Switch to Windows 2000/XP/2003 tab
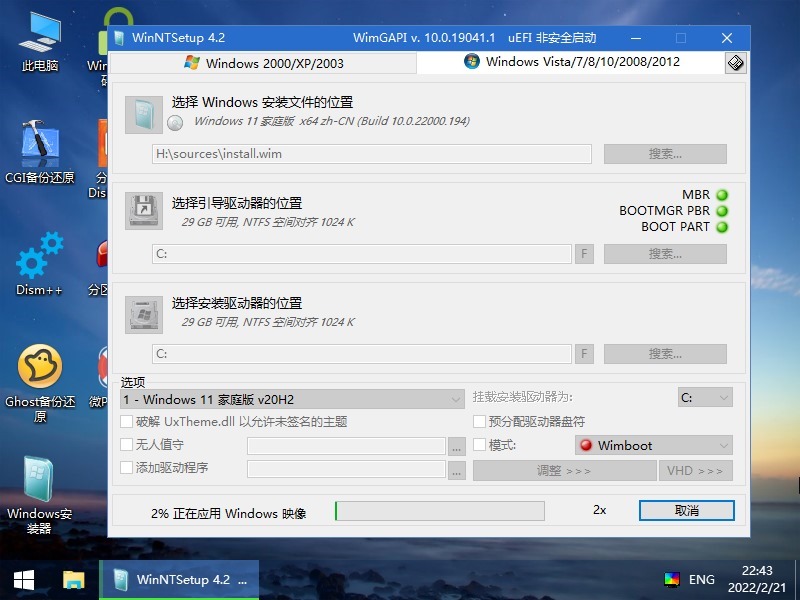800x600 pixels. click(x=263, y=63)
